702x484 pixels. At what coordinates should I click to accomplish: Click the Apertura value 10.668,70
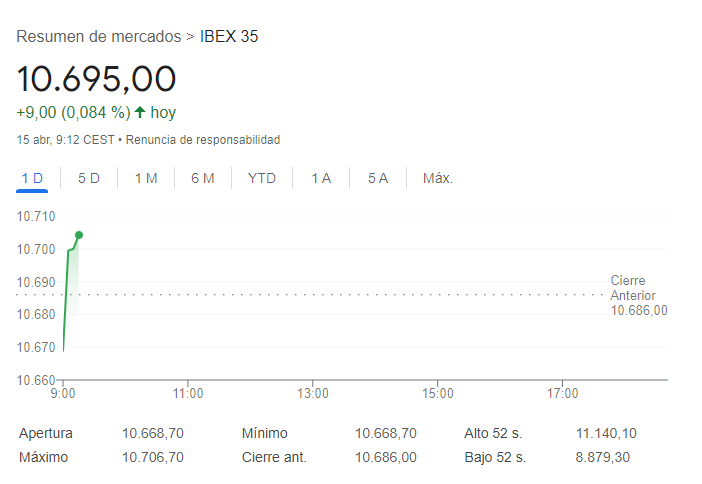click(x=153, y=433)
